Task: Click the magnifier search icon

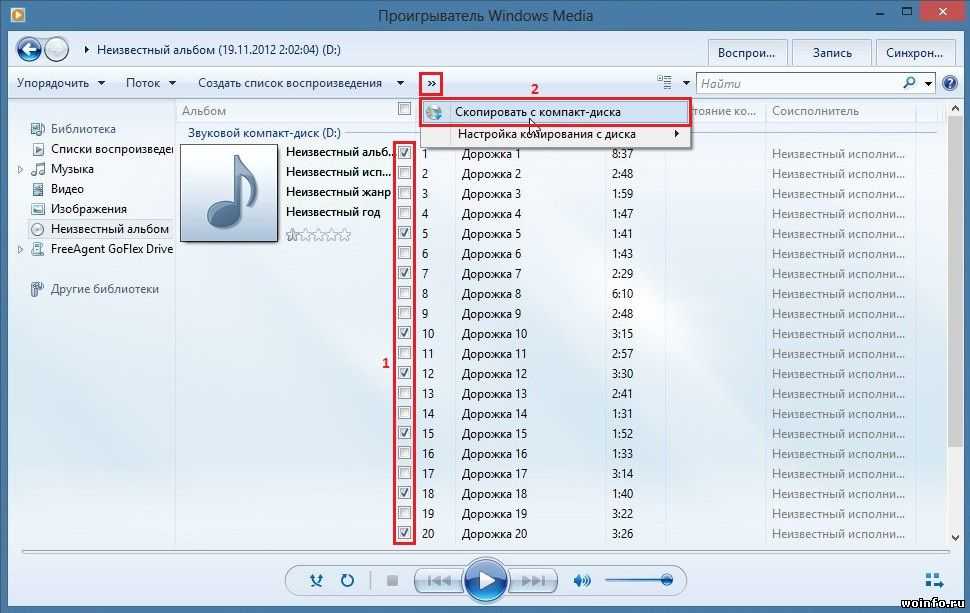Action: [x=909, y=82]
